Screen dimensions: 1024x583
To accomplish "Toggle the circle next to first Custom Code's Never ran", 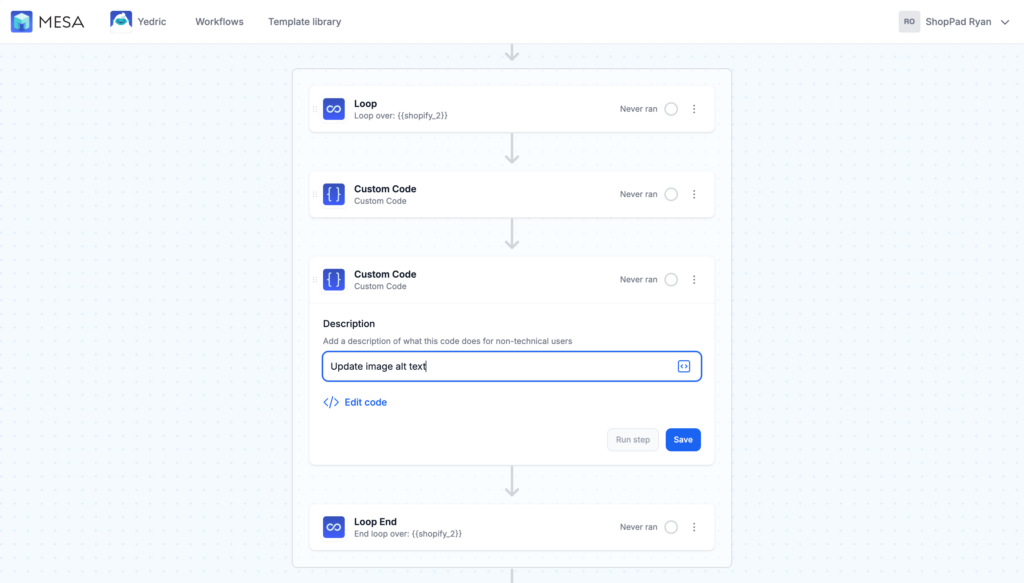I will click(670, 194).
